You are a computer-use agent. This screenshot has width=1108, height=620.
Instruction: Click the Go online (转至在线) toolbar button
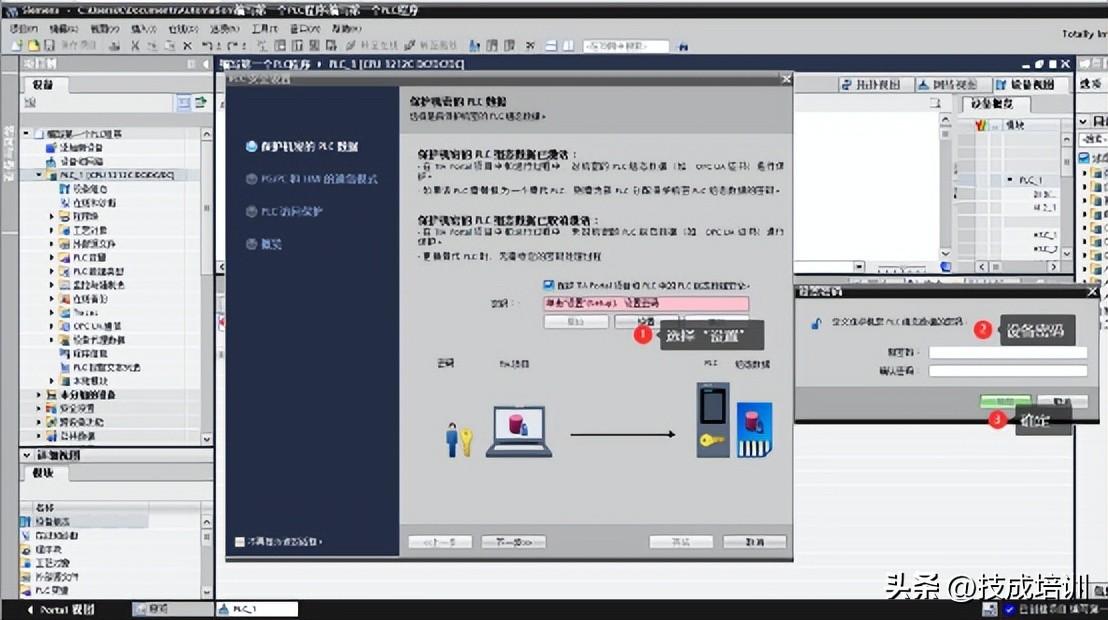372,46
